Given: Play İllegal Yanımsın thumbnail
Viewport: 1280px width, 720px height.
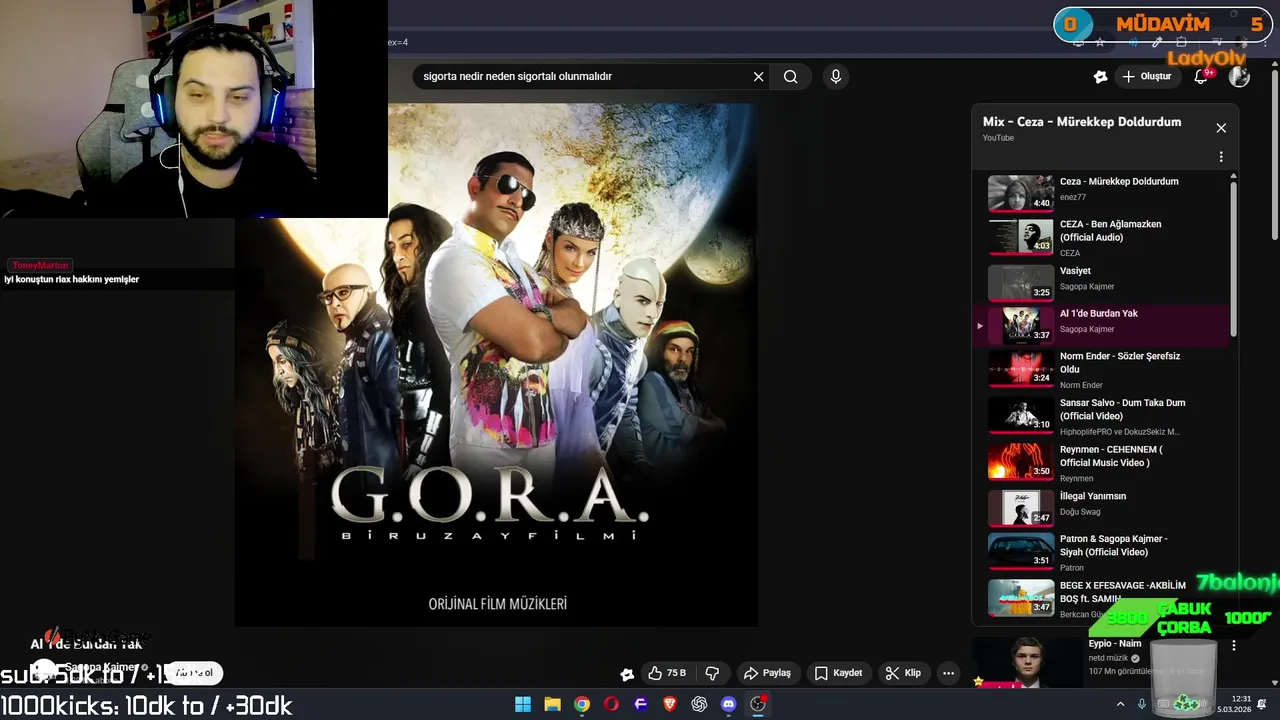Looking at the screenshot, I should click(1021, 508).
